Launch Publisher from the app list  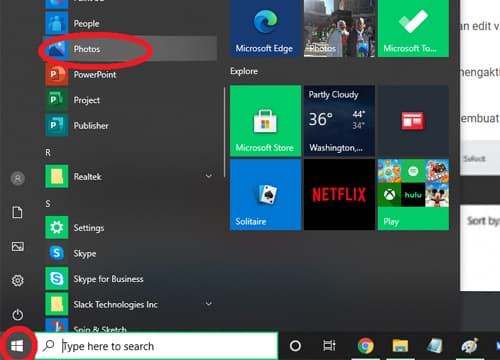[x=131, y=126]
